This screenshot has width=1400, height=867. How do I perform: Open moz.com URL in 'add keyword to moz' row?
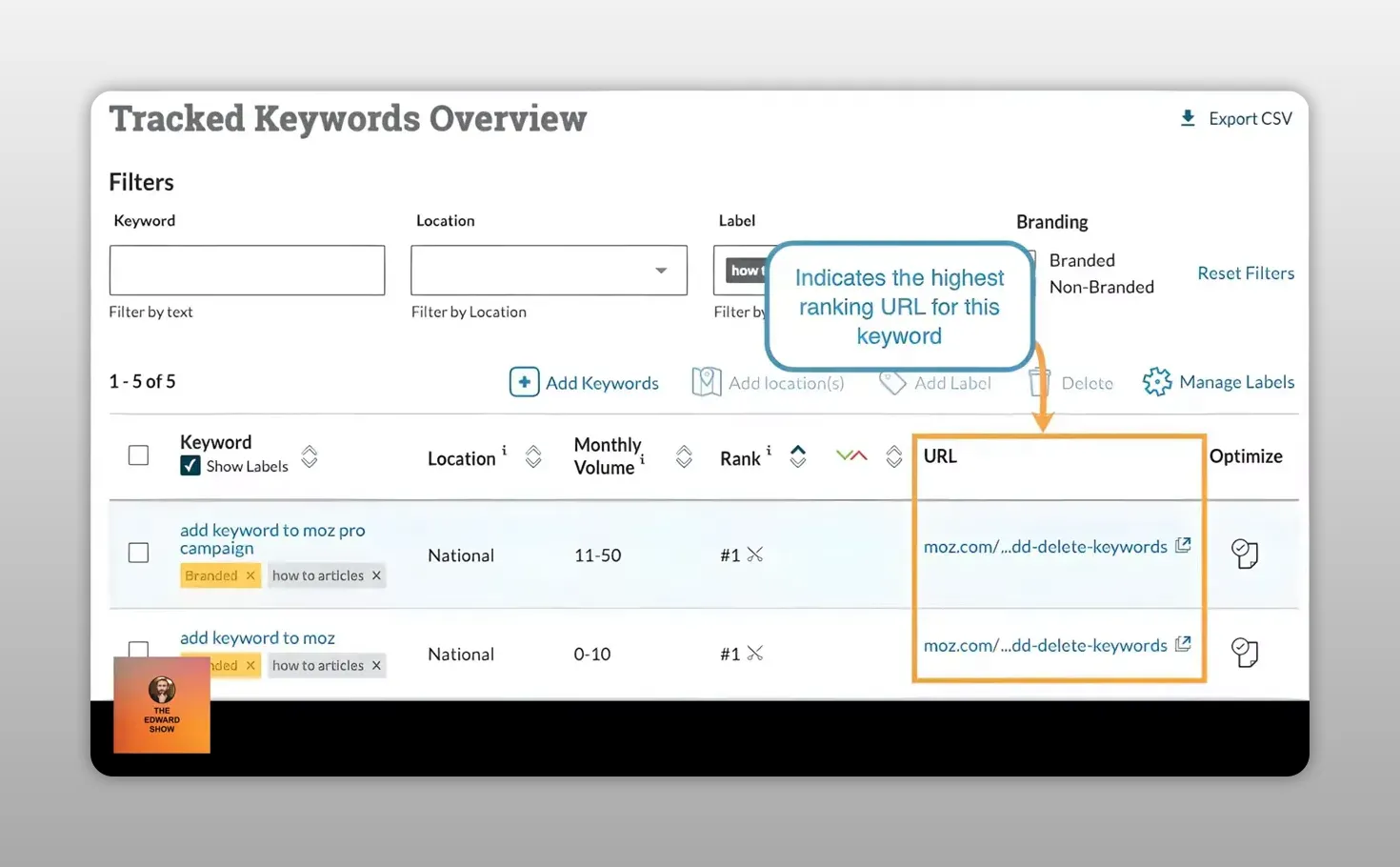tap(1045, 646)
